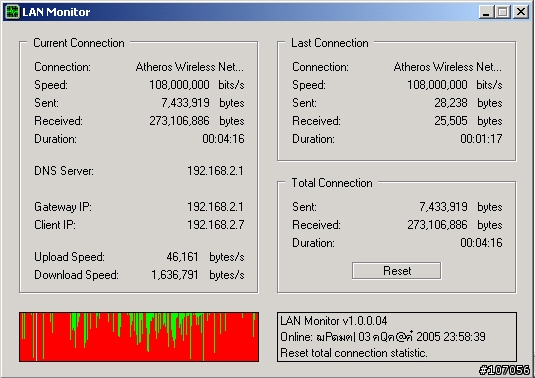Click Last Connection speed value 108,000,000

437,85
